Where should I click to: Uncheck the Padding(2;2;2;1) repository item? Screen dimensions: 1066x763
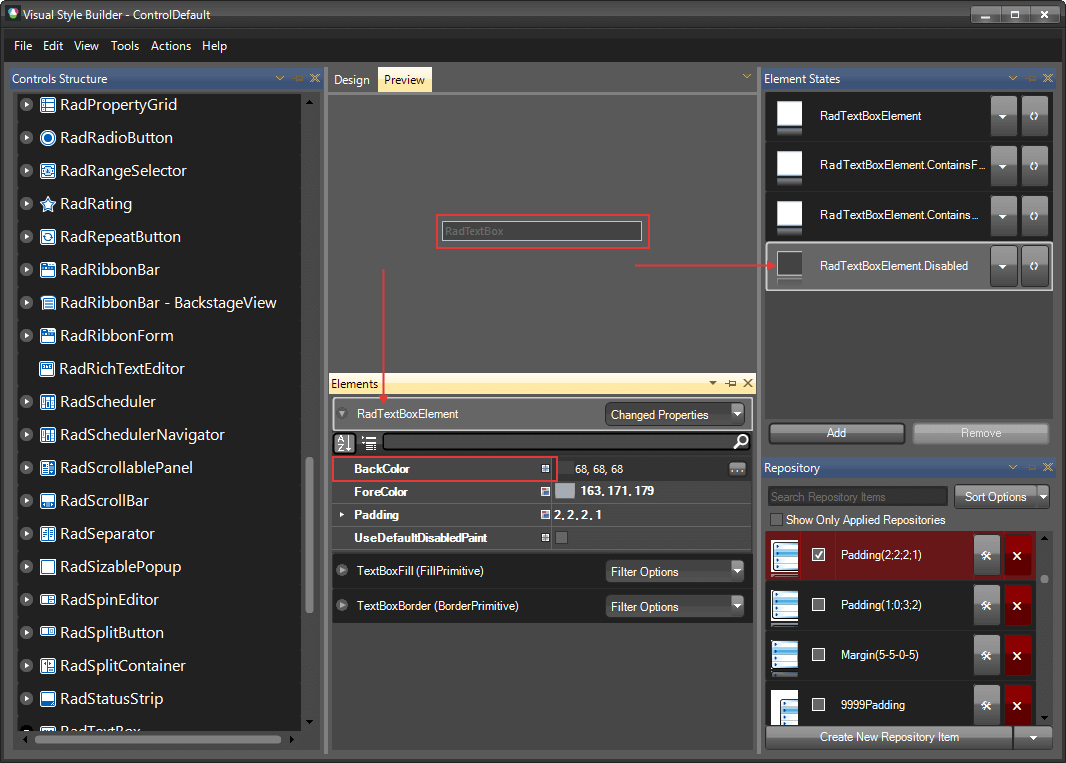(818, 555)
